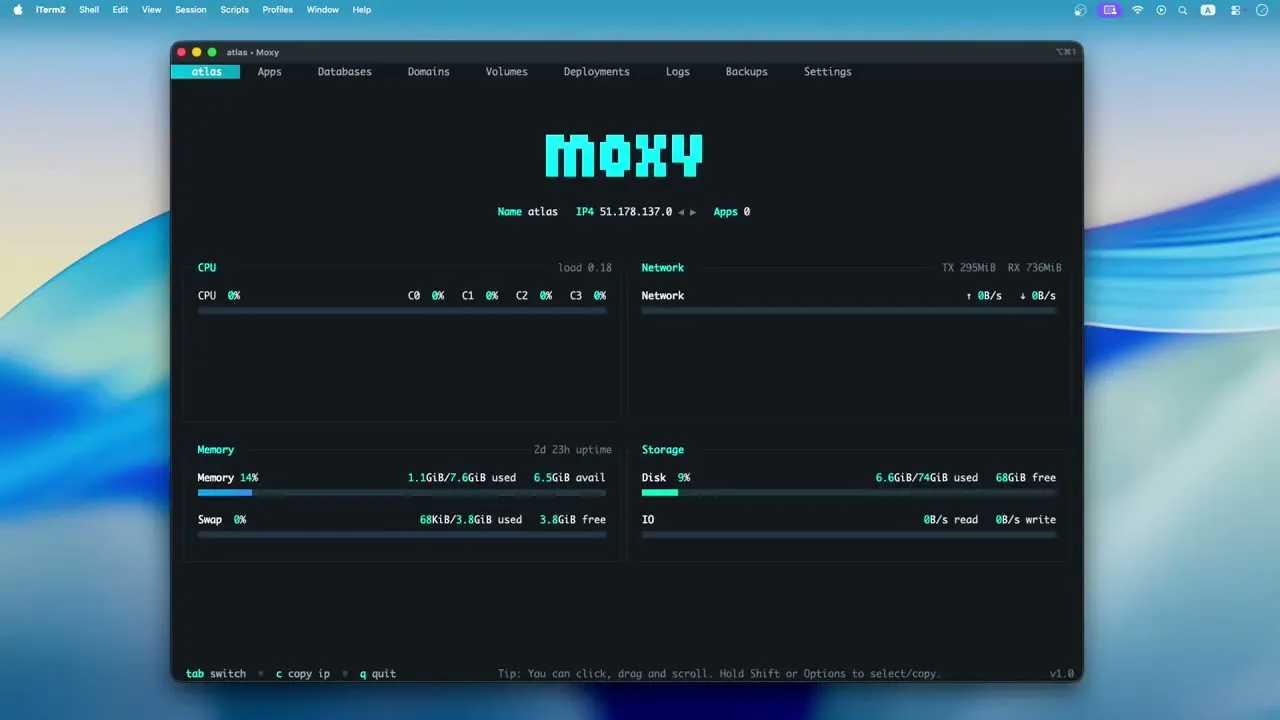Switch to the Volumes tab

pos(506,72)
